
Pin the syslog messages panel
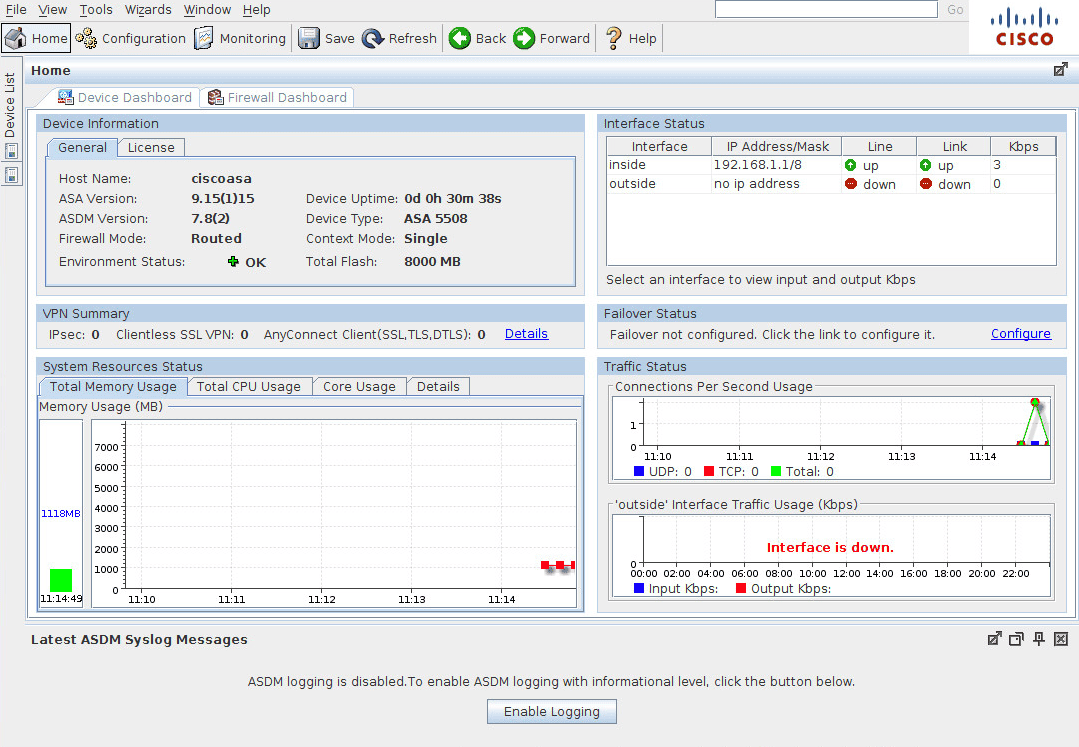tap(1038, 638)
